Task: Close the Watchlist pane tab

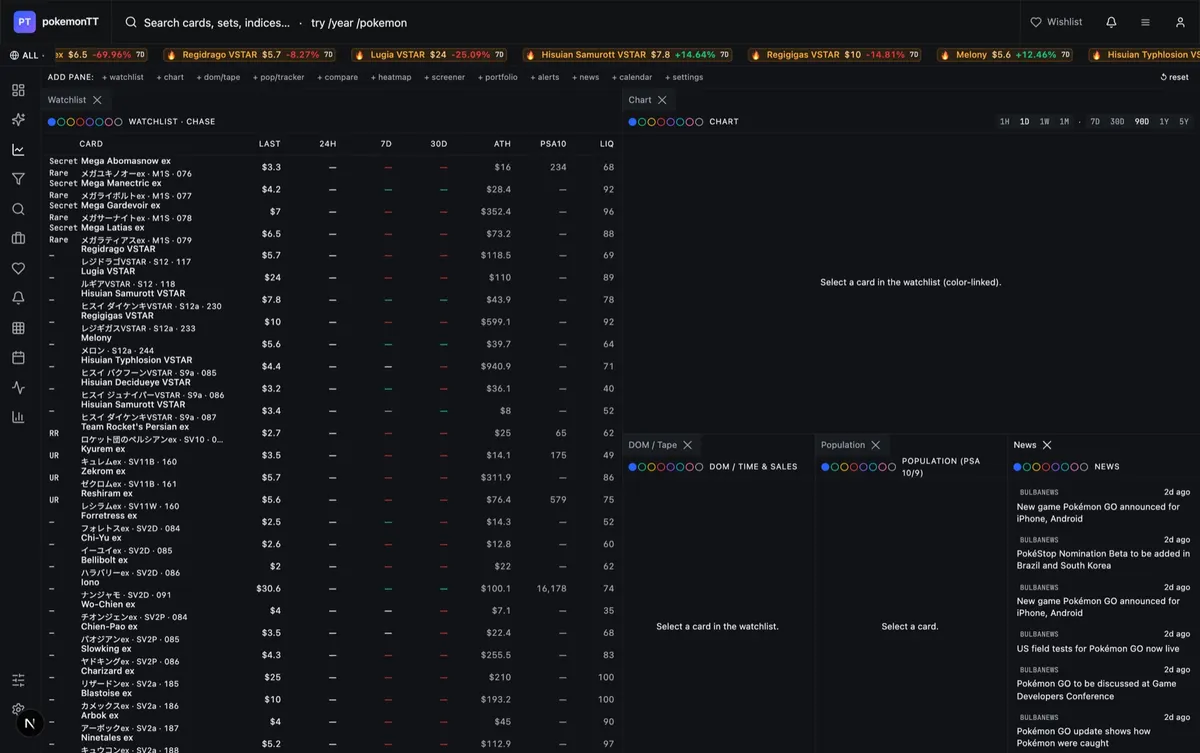Action: tap(97, 100)
